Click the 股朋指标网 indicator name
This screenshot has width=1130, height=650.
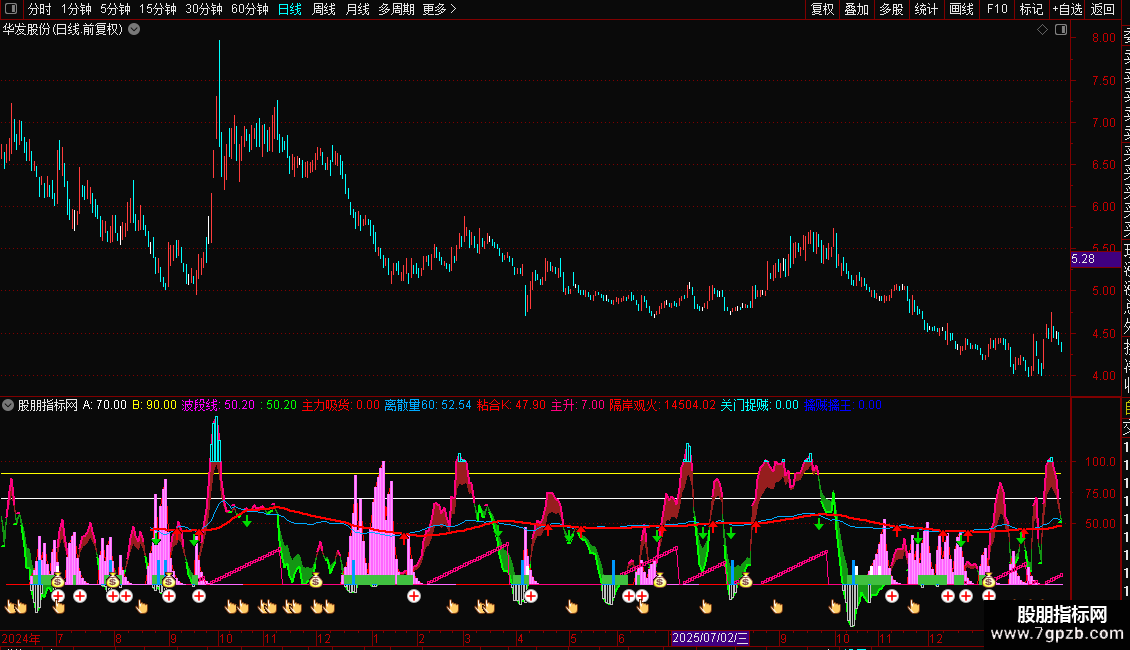click(x=48, y=405)
